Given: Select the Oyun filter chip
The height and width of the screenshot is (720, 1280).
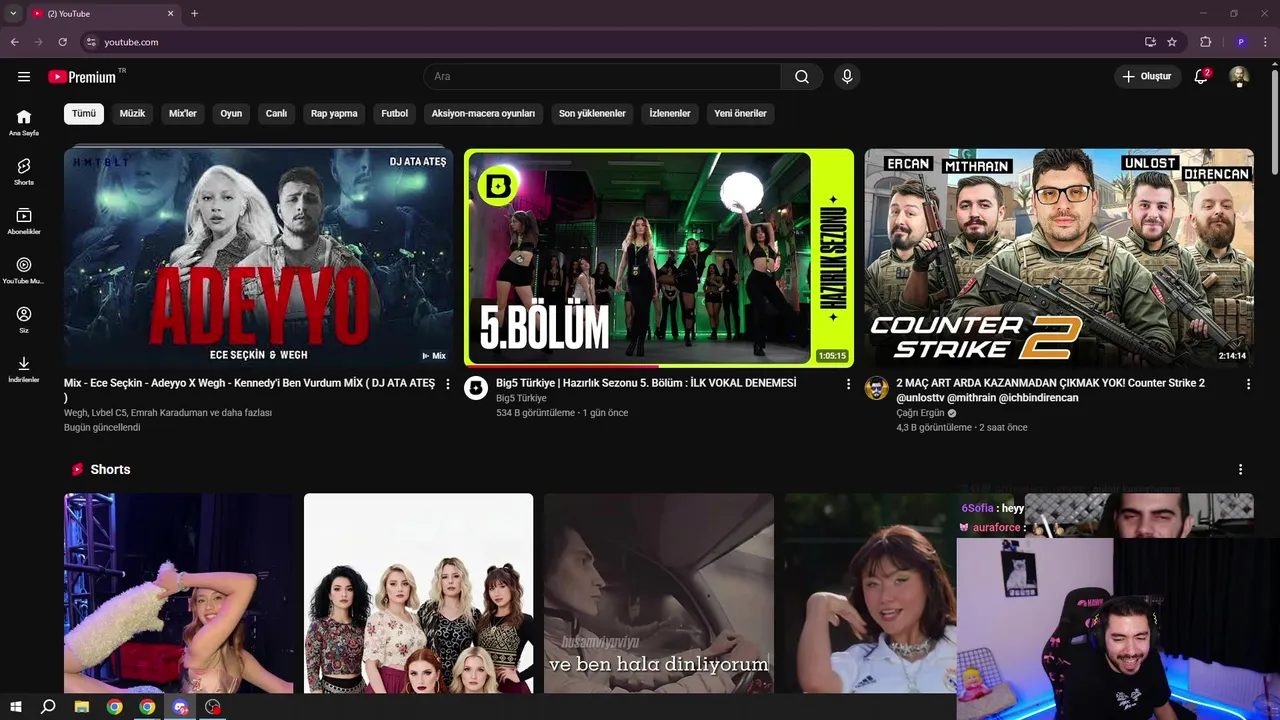Looking at the screenshot, I should point(231,114).
